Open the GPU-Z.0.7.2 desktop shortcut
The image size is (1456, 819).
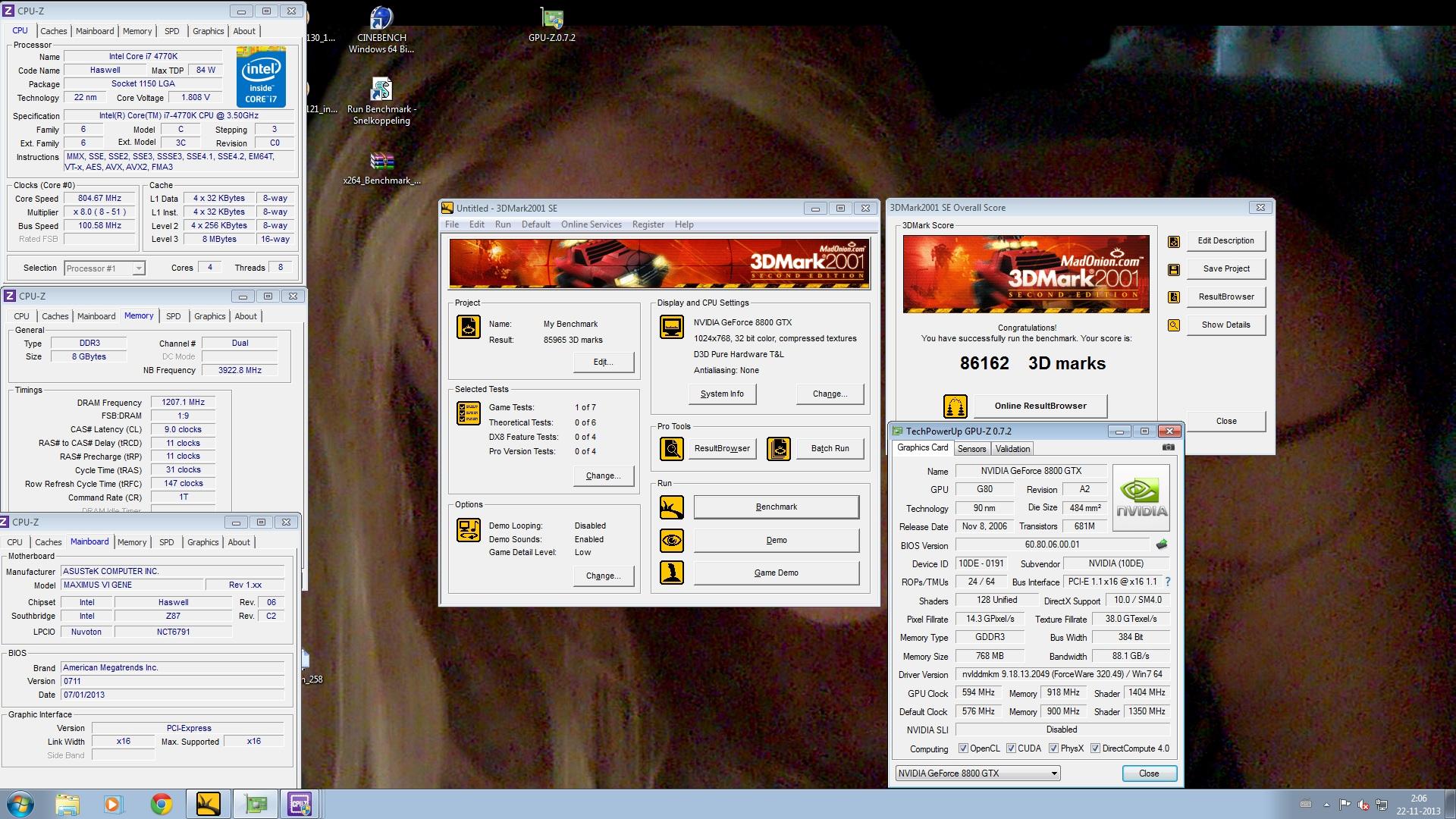tap(552, 24)
